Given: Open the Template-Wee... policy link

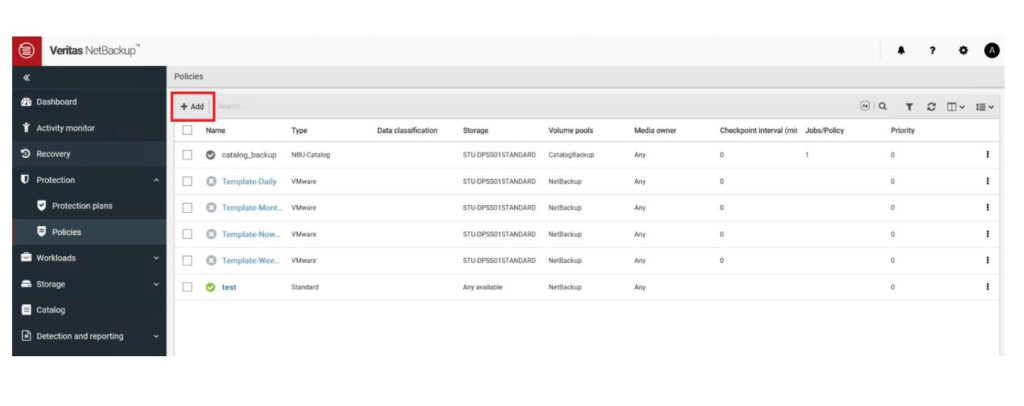Looking at the screenshot, I should click(x=251, y=260).
